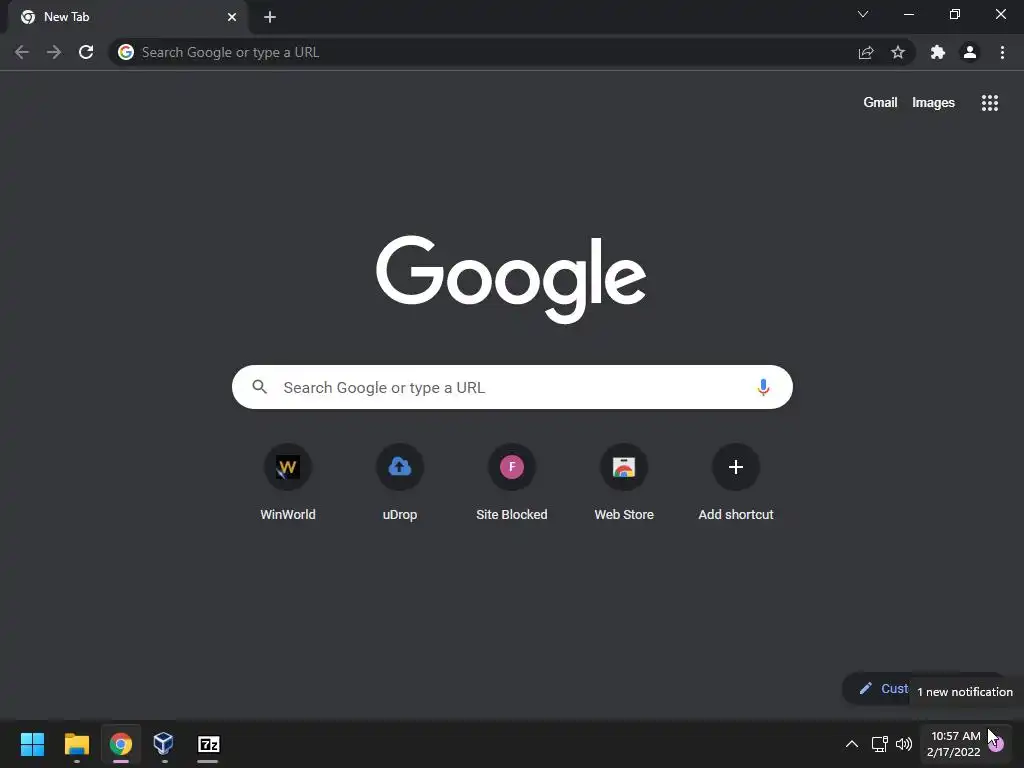Open 7-Zip from the taskbar

(208, 744)
